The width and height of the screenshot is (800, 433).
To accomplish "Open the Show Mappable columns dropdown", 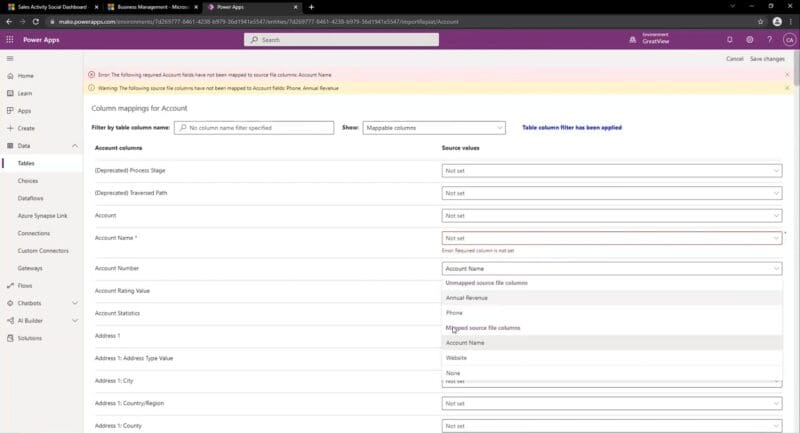I will (434, 128).
